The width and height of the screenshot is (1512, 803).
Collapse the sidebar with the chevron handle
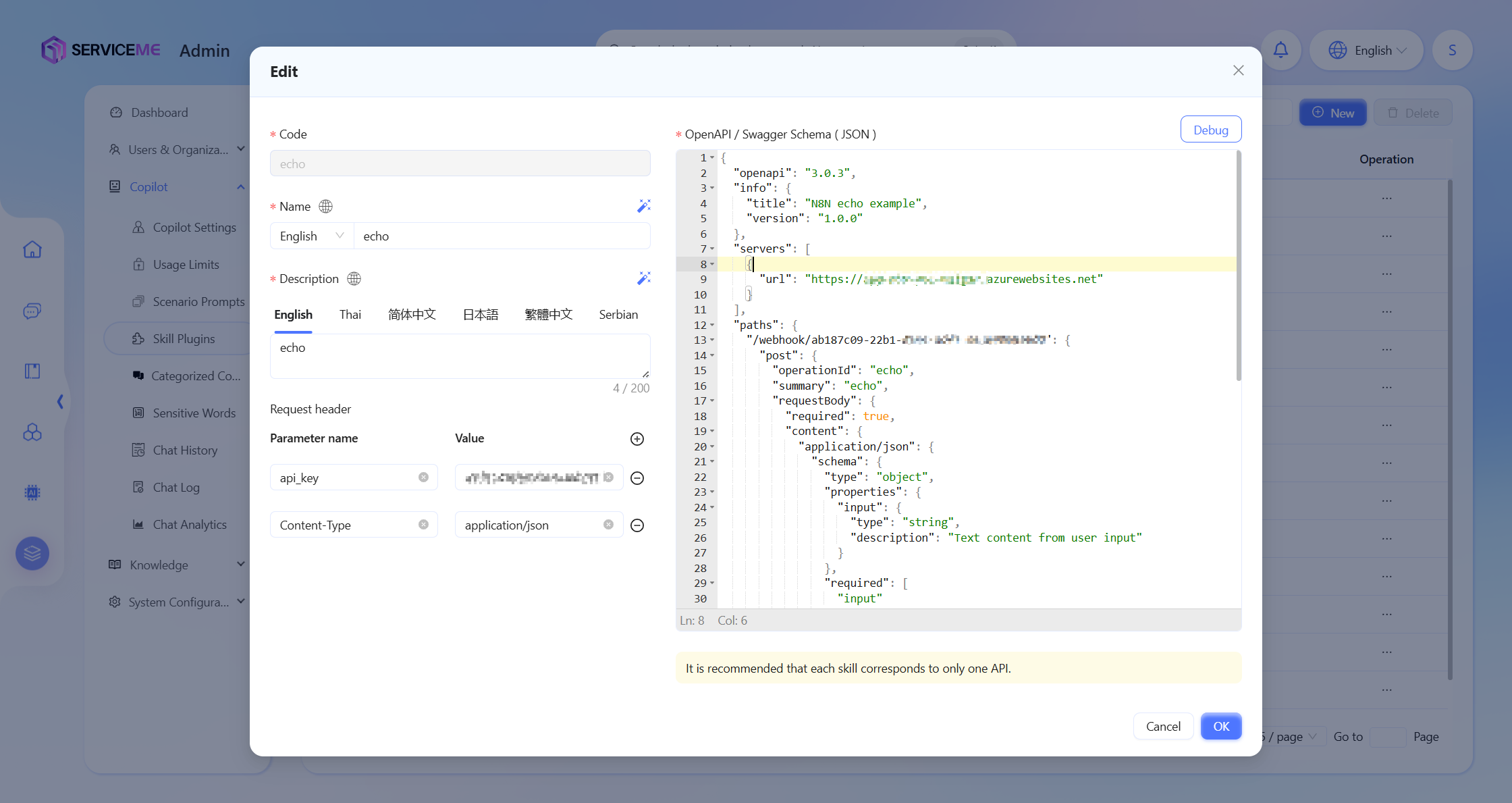click(x=60, y=402)
